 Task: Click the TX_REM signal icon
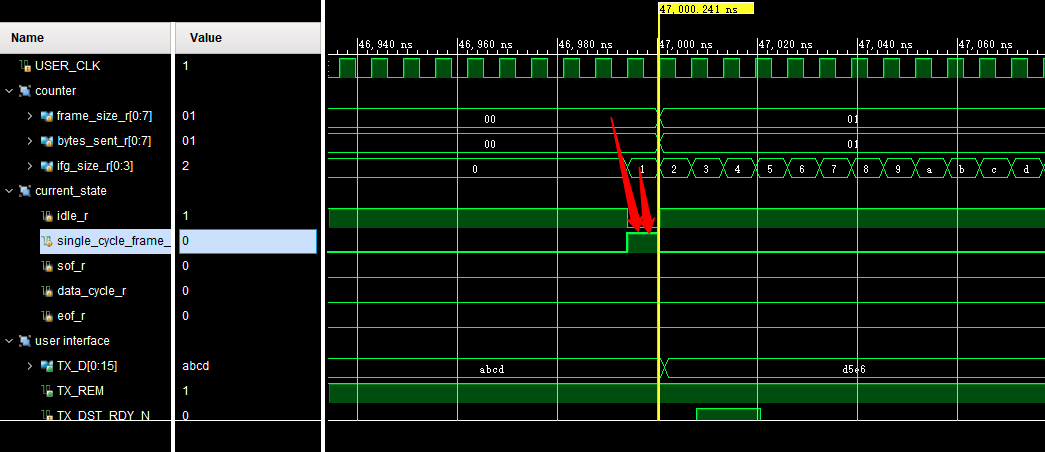[47, 391]
